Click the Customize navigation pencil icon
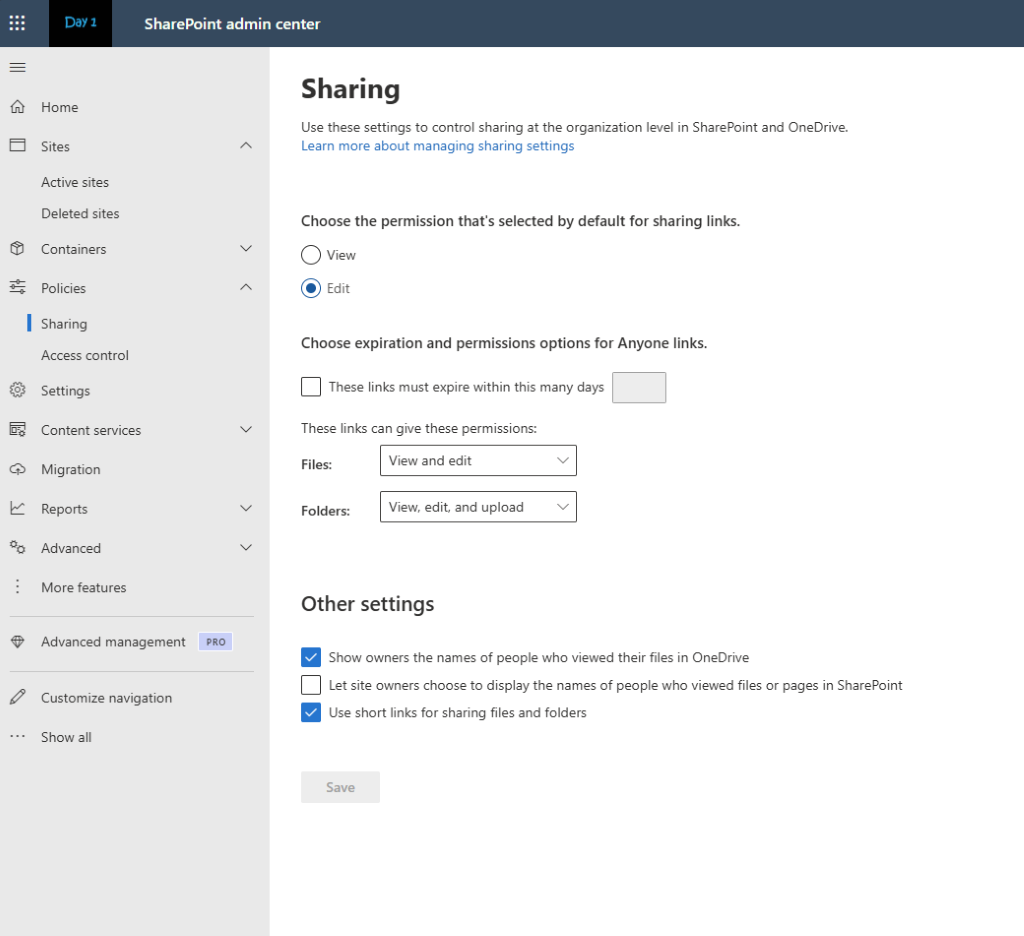This screenshot has height=936, width=1024. (17, 698)
